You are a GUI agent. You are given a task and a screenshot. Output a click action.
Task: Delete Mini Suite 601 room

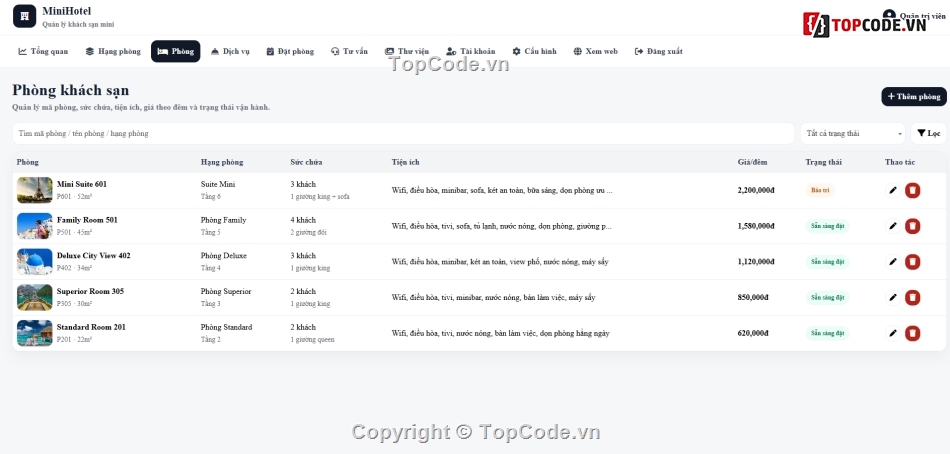tap(912, 190)
